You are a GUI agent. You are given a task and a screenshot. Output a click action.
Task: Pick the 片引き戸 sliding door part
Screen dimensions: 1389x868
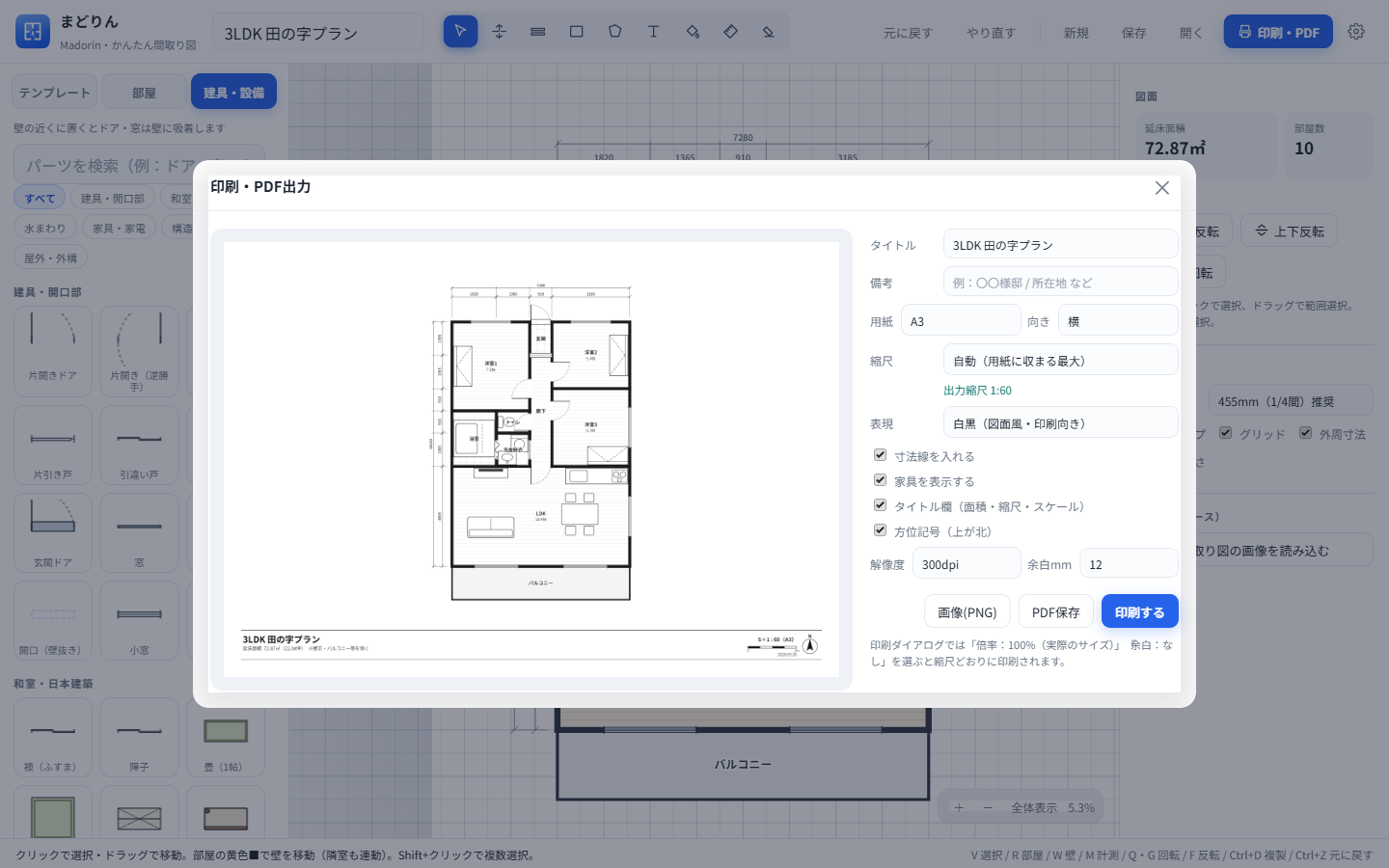point(53,445)
